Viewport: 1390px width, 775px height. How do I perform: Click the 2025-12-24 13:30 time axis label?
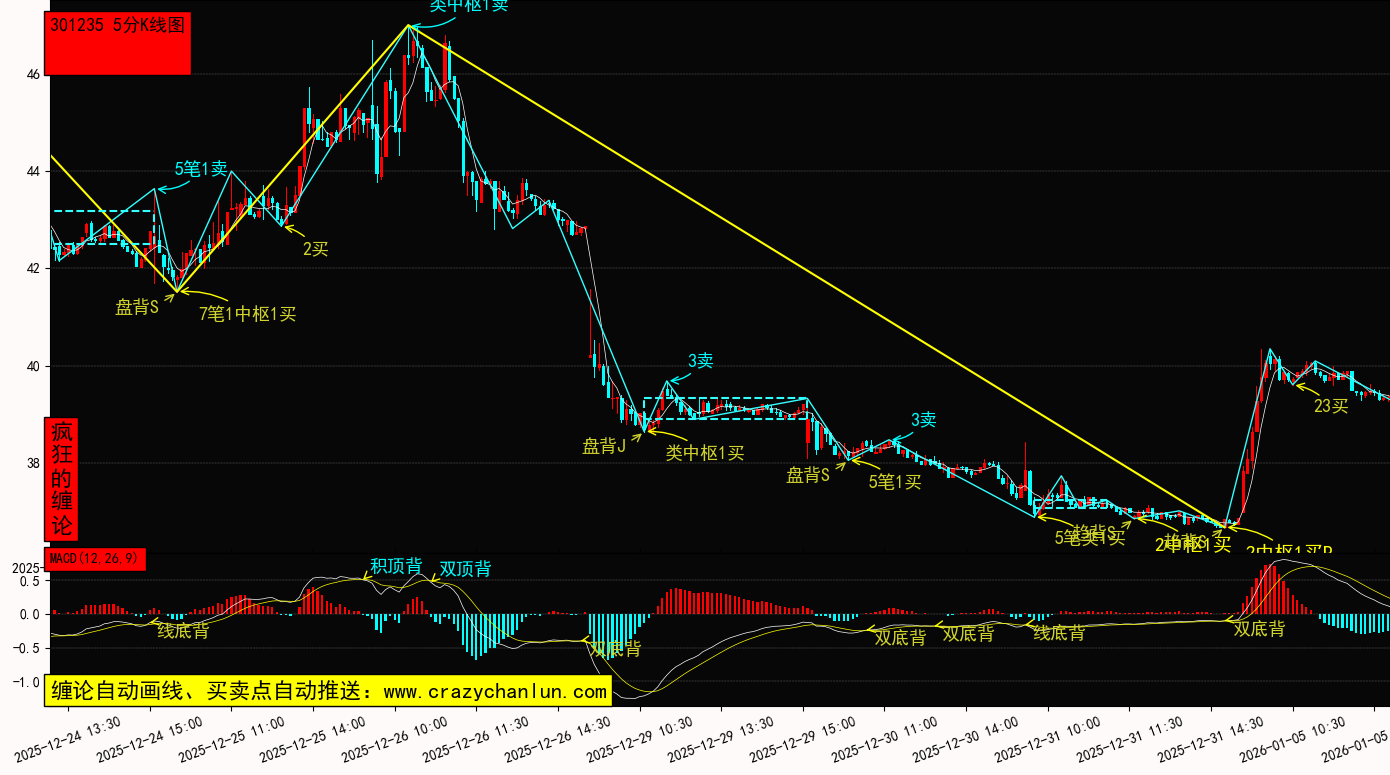tap(68, 739)
